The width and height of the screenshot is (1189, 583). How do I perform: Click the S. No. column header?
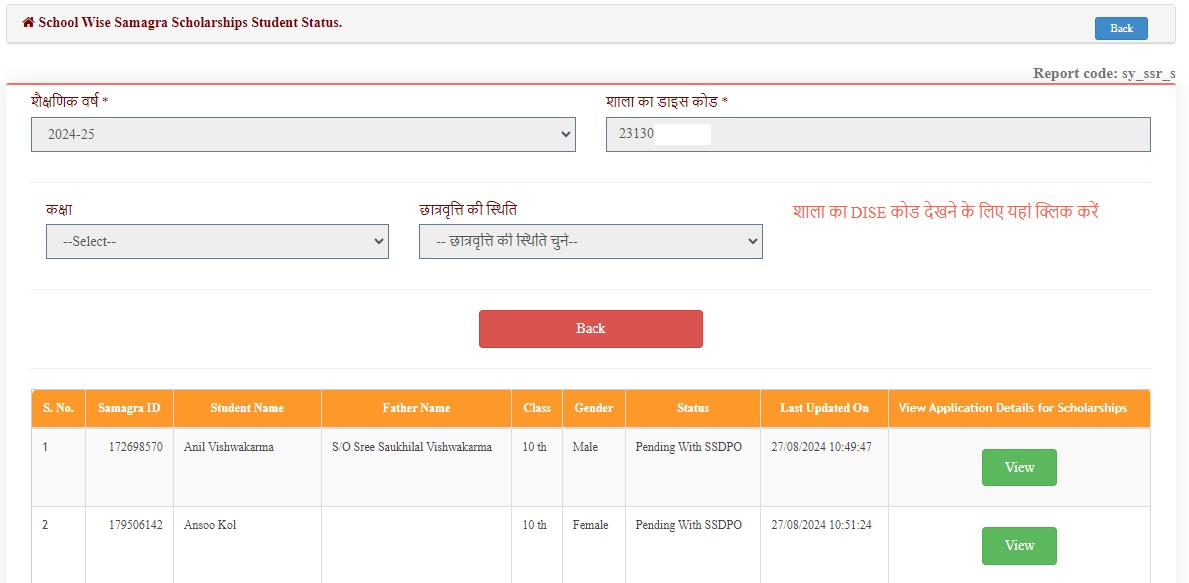58,408
